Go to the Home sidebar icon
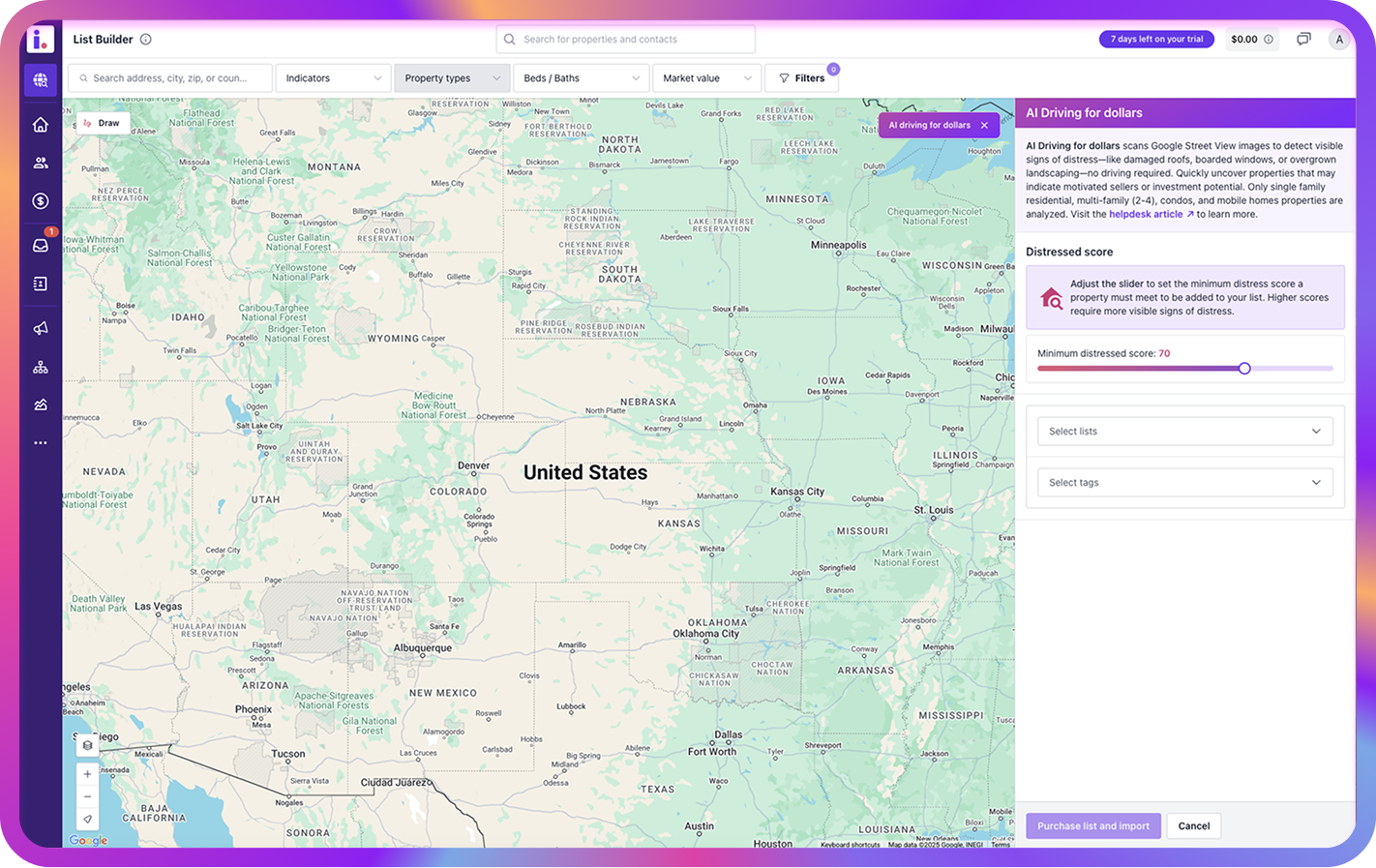The height and width of the screenshot is (868, 1376). click(x=41, y=125)
